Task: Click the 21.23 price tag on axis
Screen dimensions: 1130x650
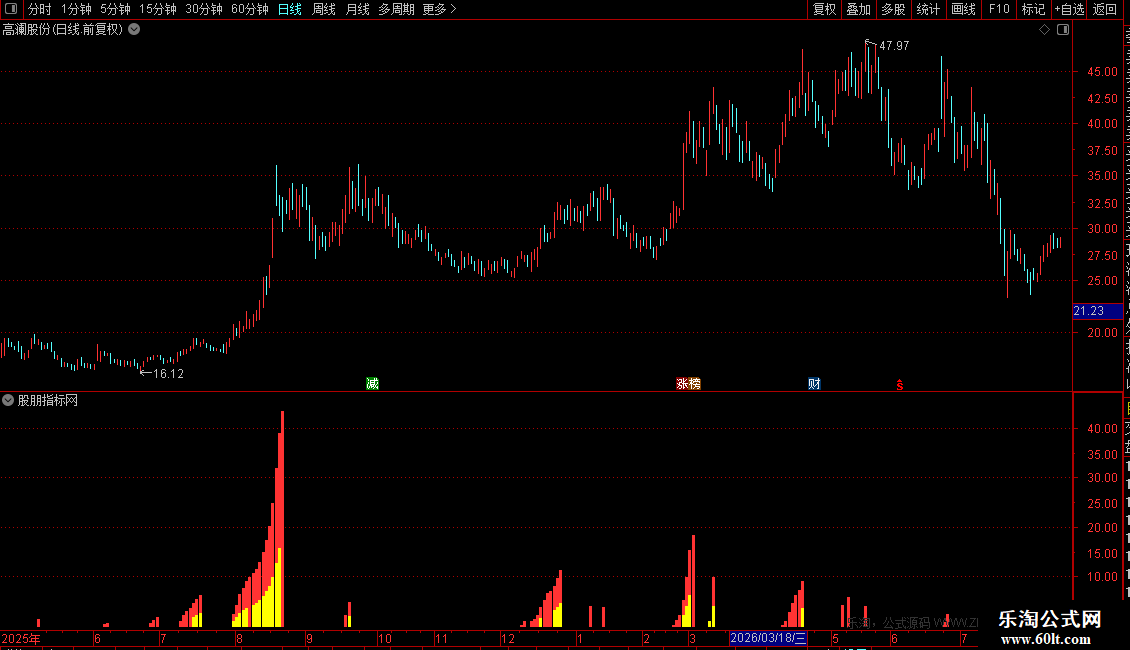Action: click(1097, 311)
